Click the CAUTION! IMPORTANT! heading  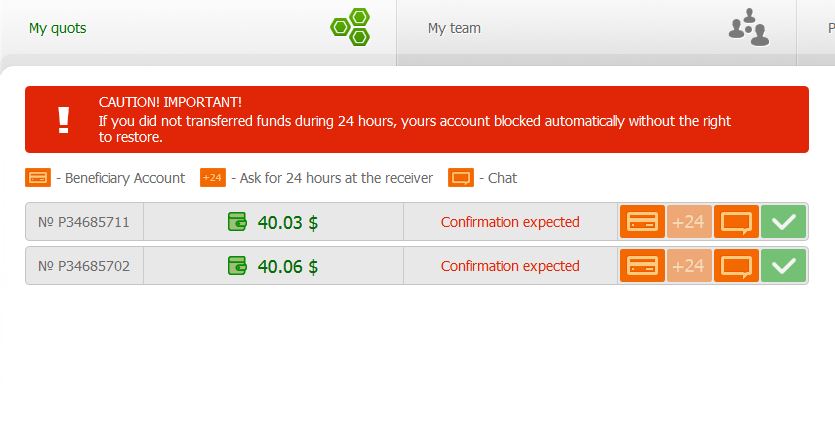170,102
